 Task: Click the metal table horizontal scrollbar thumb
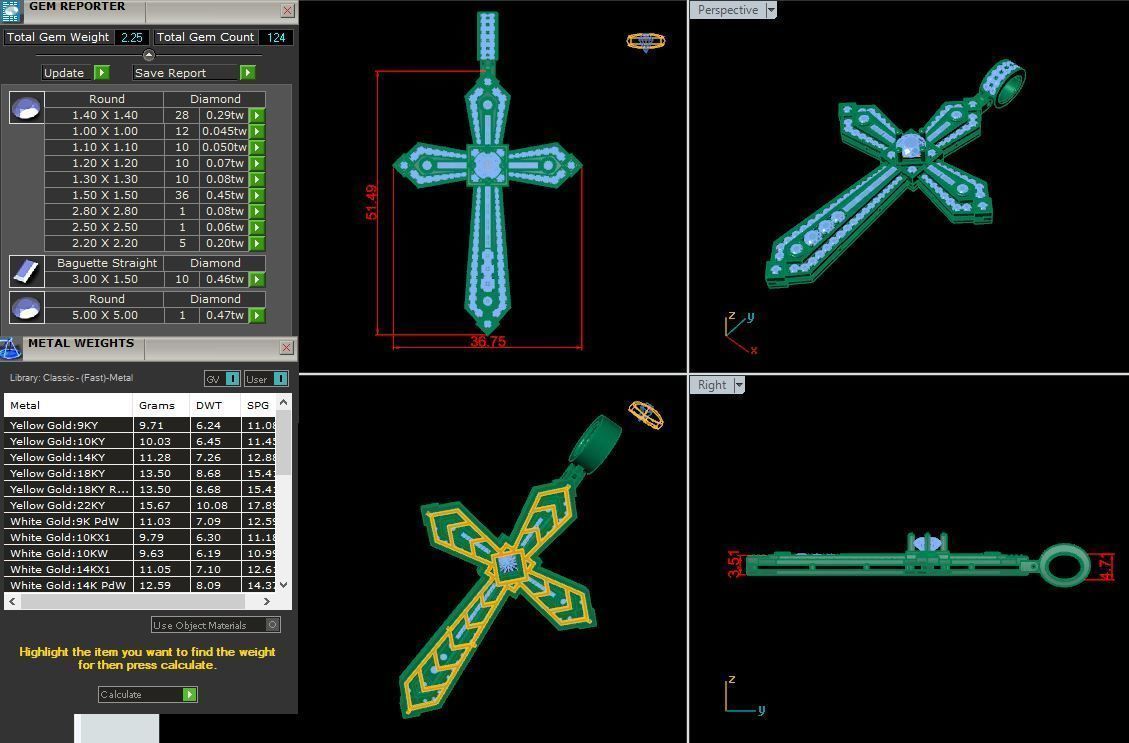[x=133, y=601]
